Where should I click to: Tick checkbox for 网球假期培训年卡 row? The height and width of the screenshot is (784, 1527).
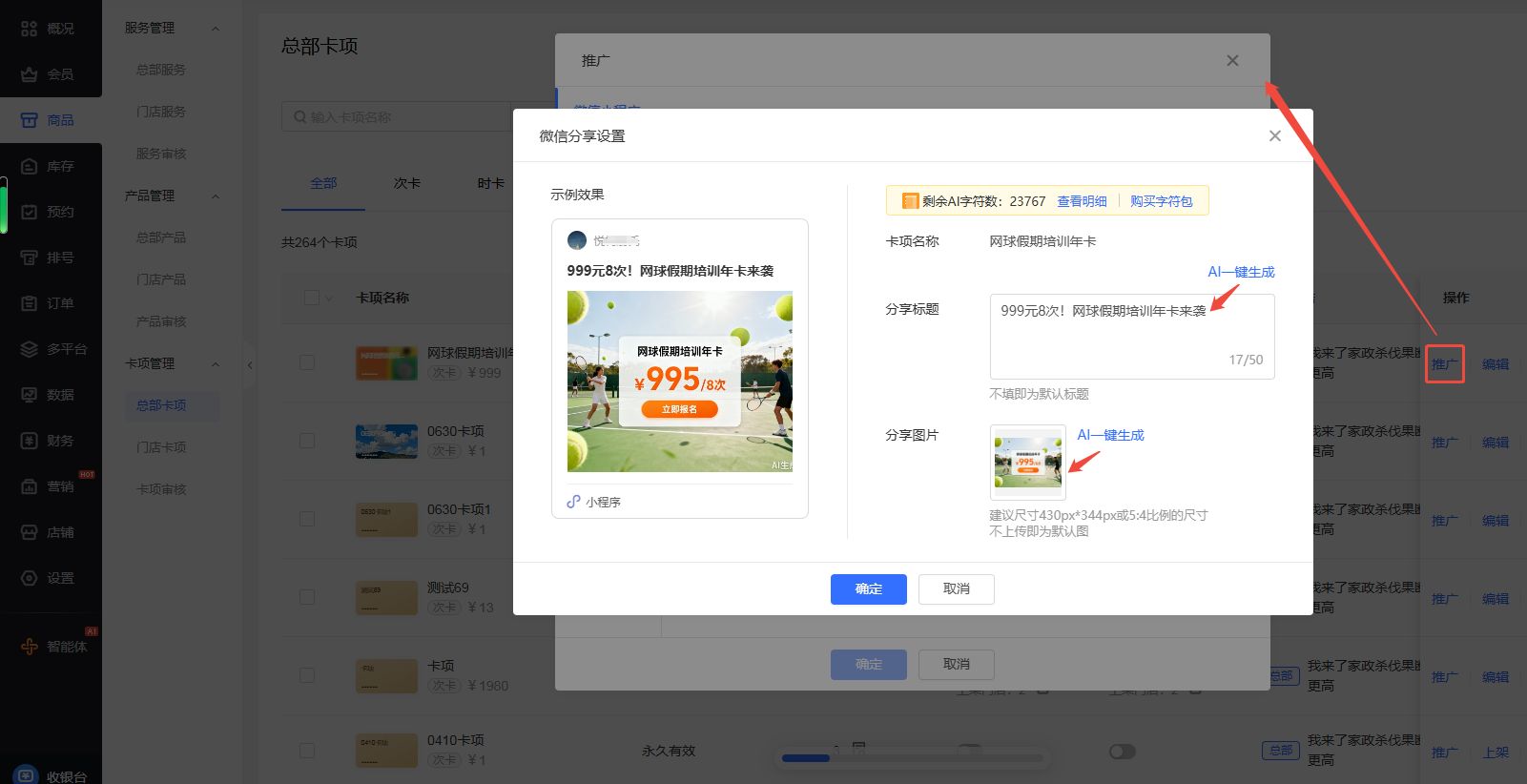point(307,362)
